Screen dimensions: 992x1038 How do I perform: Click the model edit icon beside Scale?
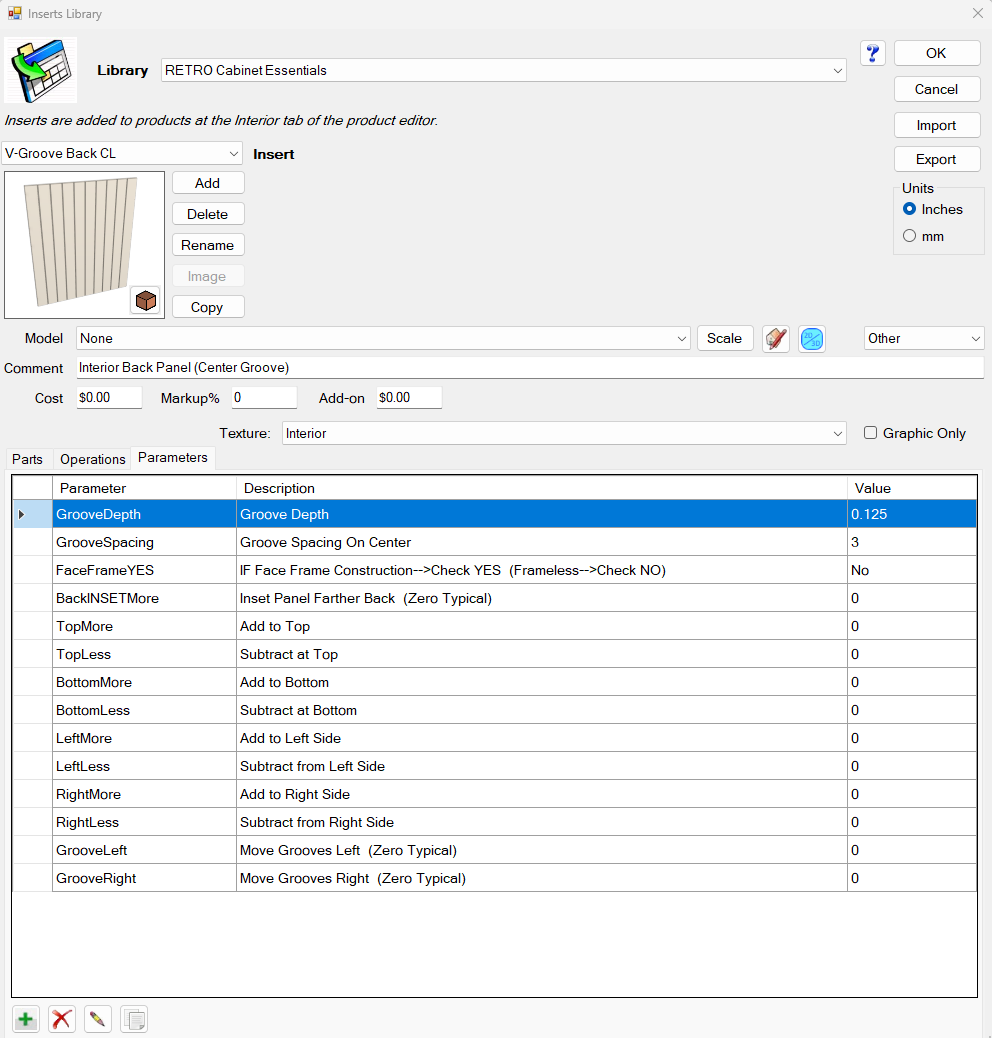pyautogui.click(x=776, y=339)
